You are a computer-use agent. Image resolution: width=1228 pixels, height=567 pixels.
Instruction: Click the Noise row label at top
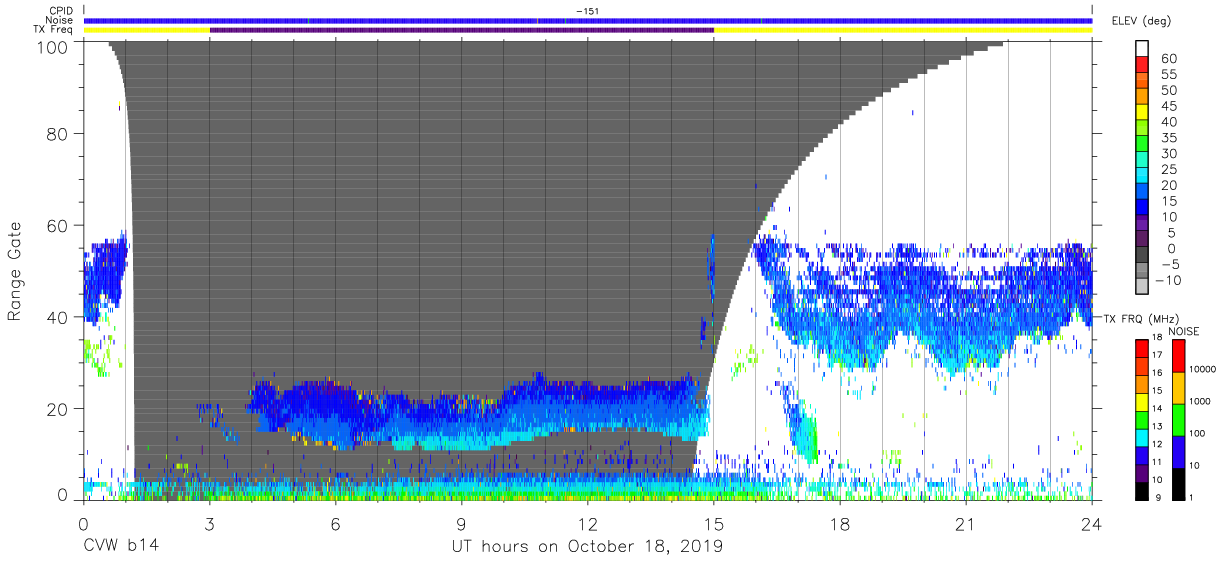pos(61,20)
